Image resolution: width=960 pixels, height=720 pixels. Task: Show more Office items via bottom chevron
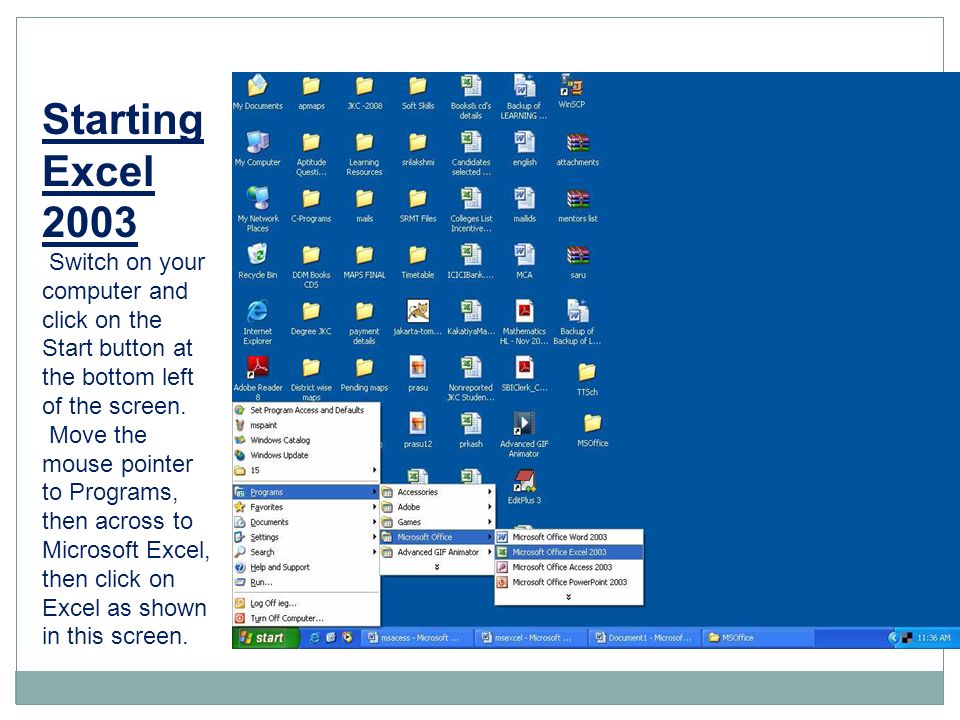point(569,597)
